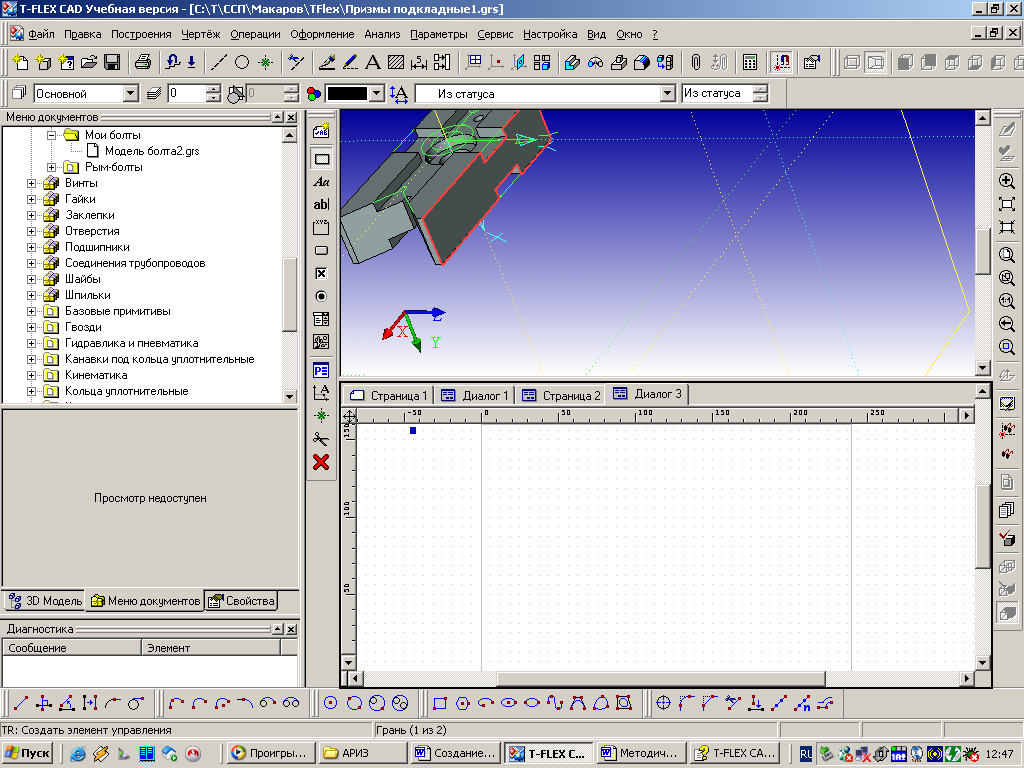Open the АРИЗ taskbar window
The width and height of the screenshot is (1024, 768).
[362, 753]
